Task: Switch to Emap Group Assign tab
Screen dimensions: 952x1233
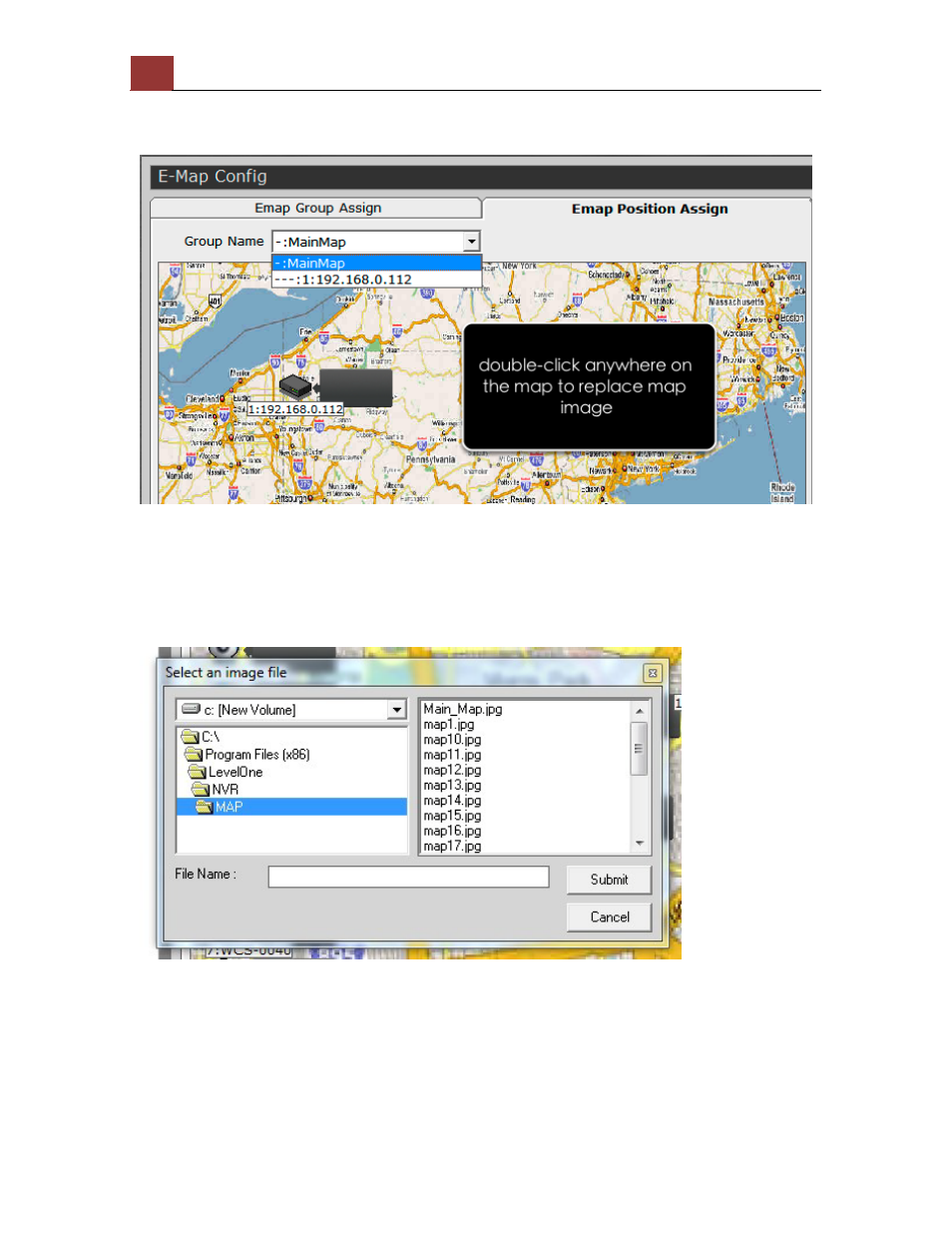Action: (x=317, y=208)
